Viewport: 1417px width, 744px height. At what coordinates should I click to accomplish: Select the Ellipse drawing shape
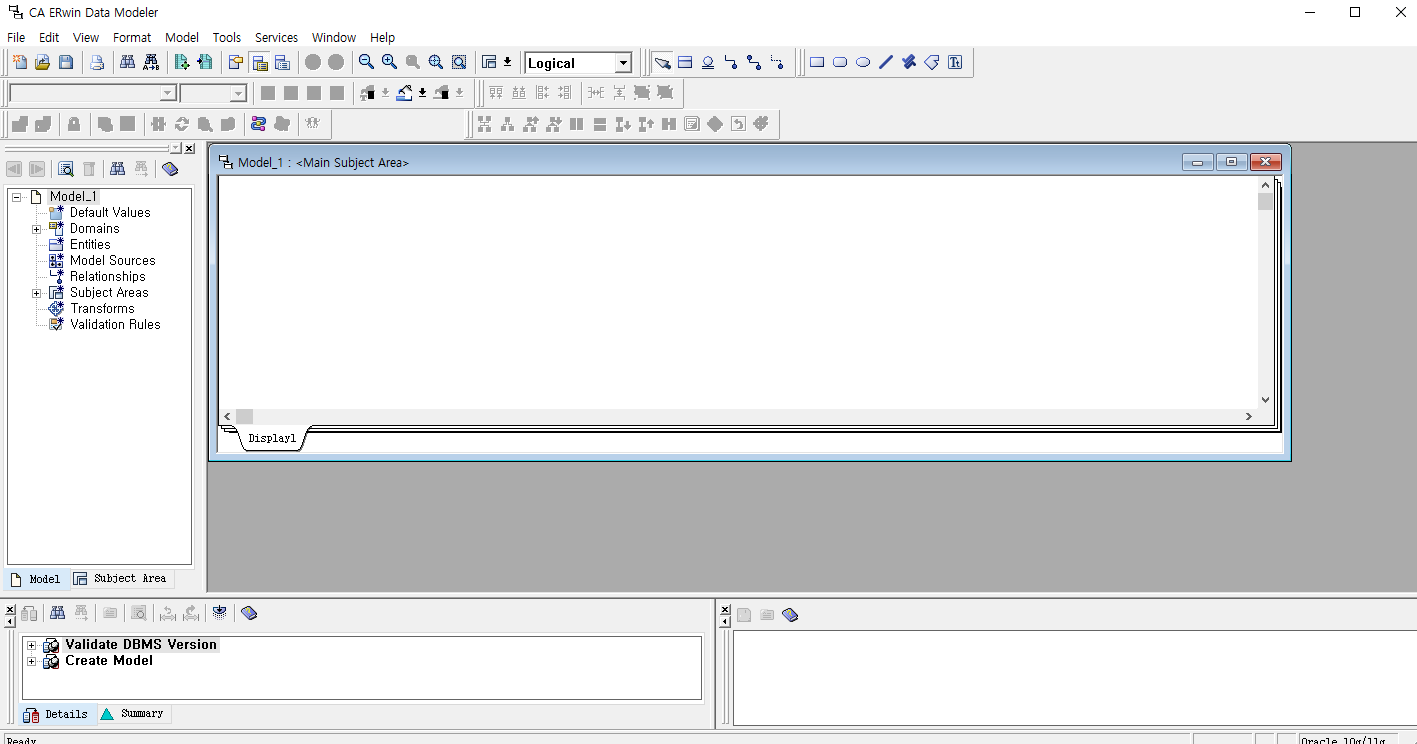tap(863, 62)
